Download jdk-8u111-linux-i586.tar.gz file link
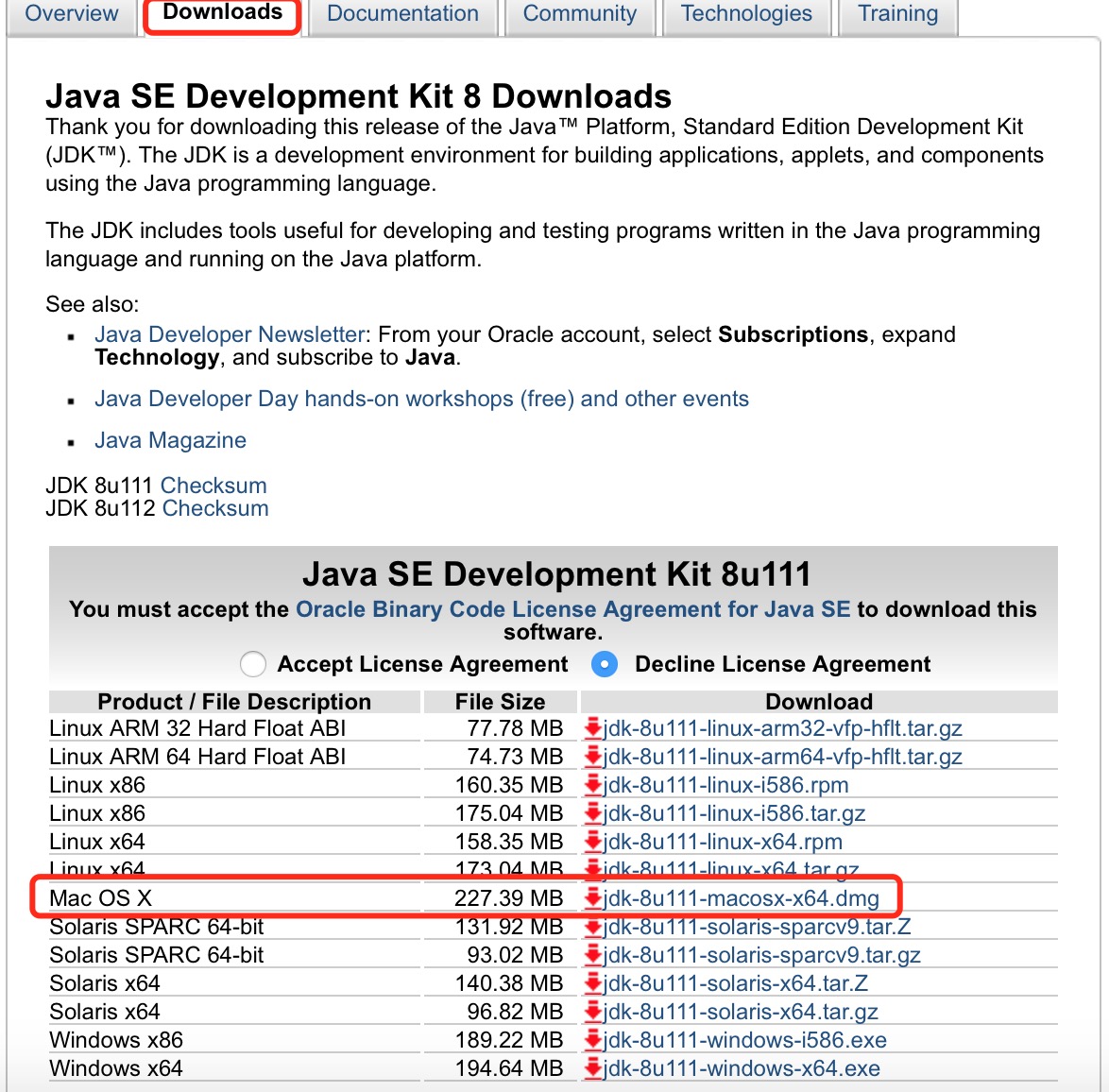1109x1092 pixels. (x=734, y=812)
